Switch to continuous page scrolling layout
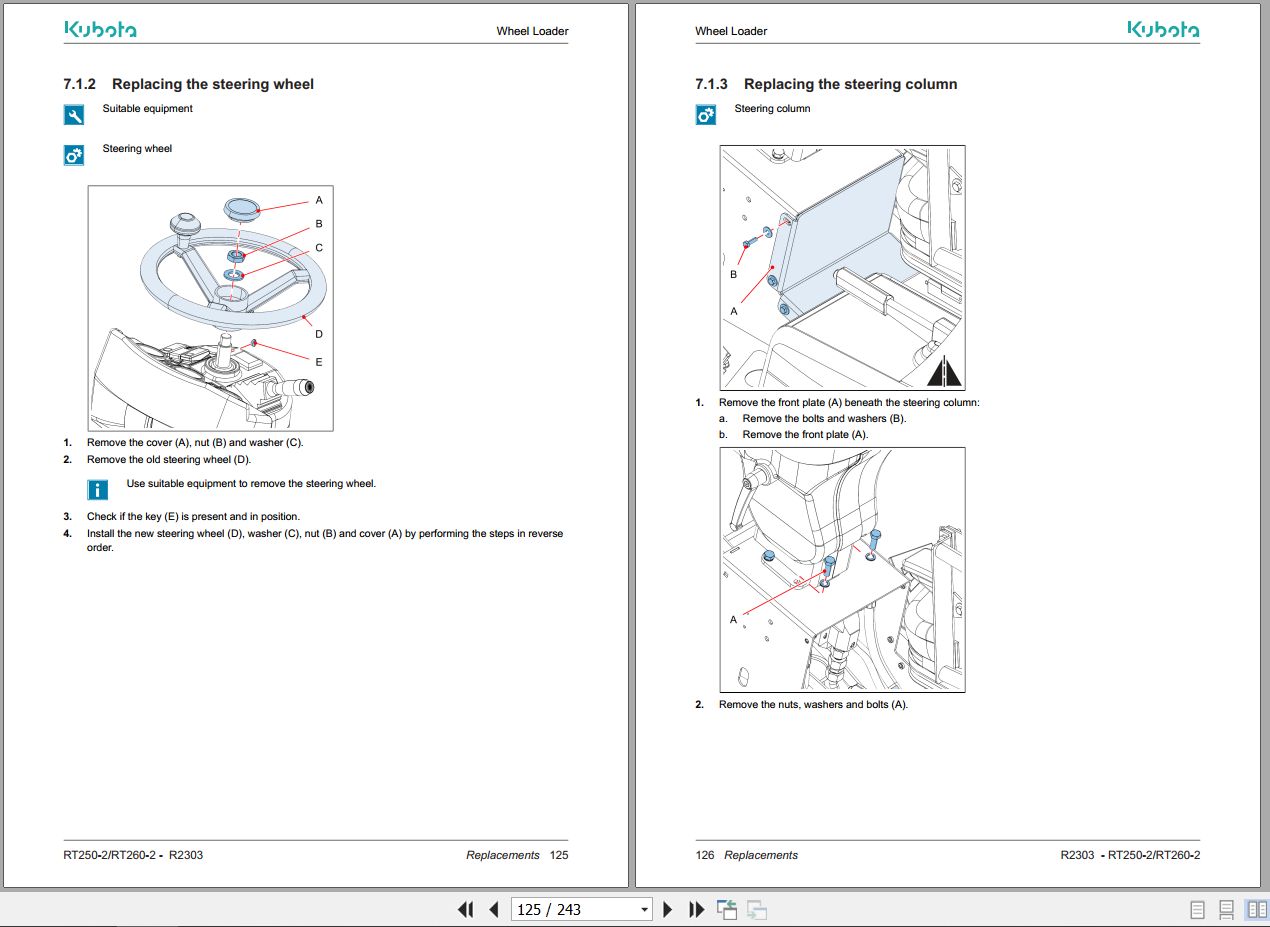 pos(1226,910)
